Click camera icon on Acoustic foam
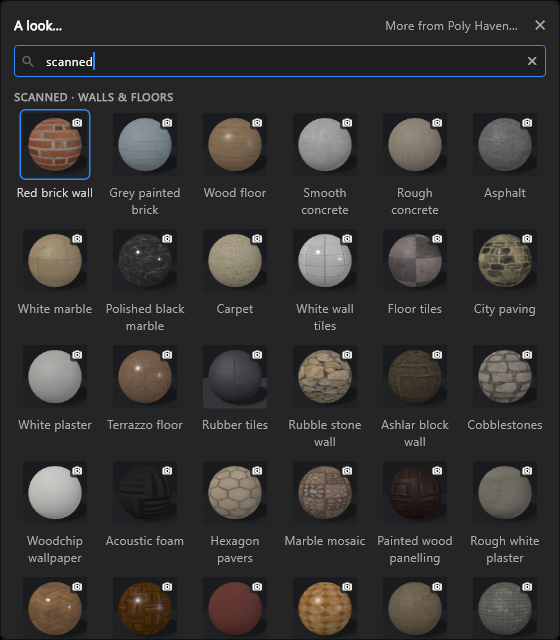Screen dimensions: 560x640 pyautogui.click(x=167, y=470)
